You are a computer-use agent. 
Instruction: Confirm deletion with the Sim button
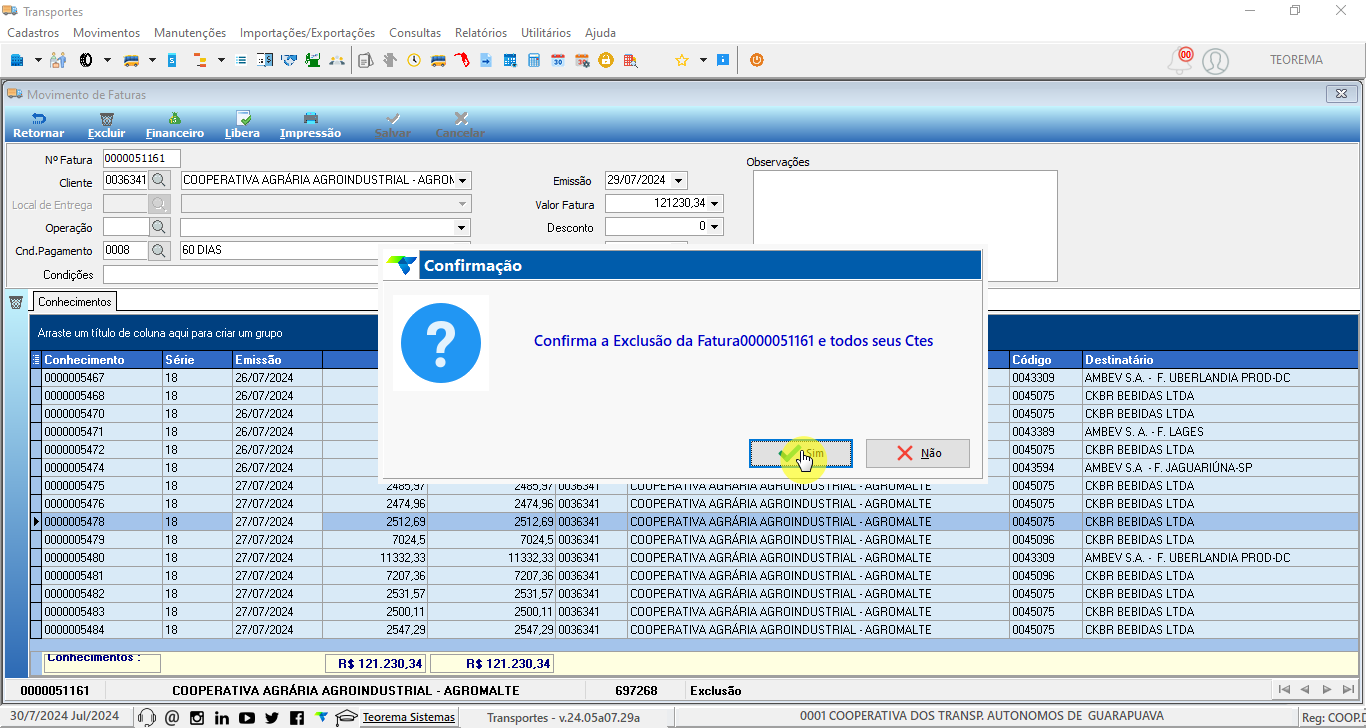coord(801,453)
